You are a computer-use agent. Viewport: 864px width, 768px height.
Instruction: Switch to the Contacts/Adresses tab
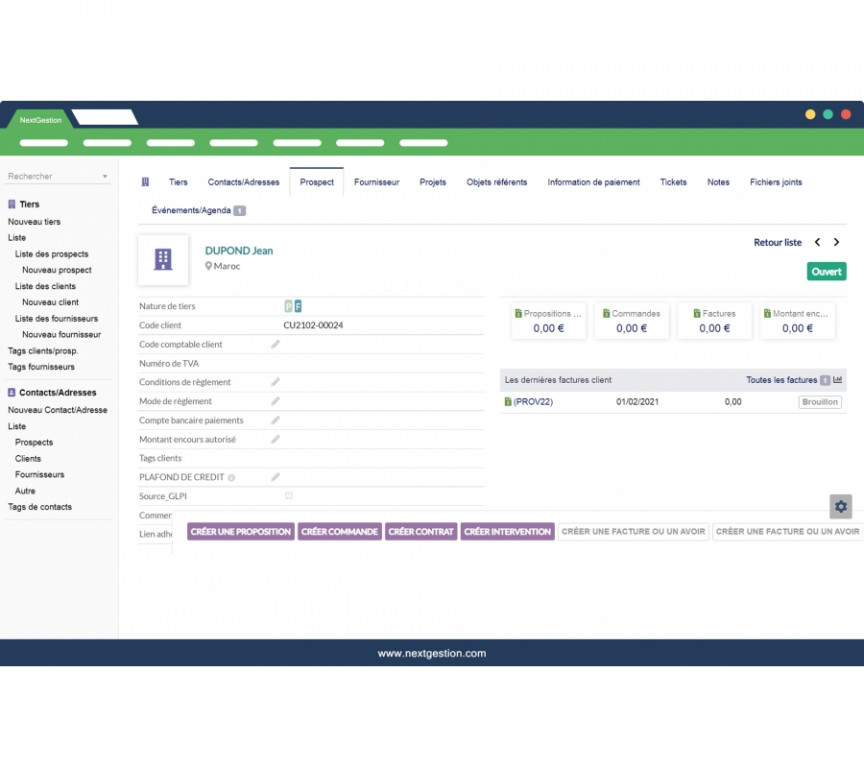click(x=244, y=182)
